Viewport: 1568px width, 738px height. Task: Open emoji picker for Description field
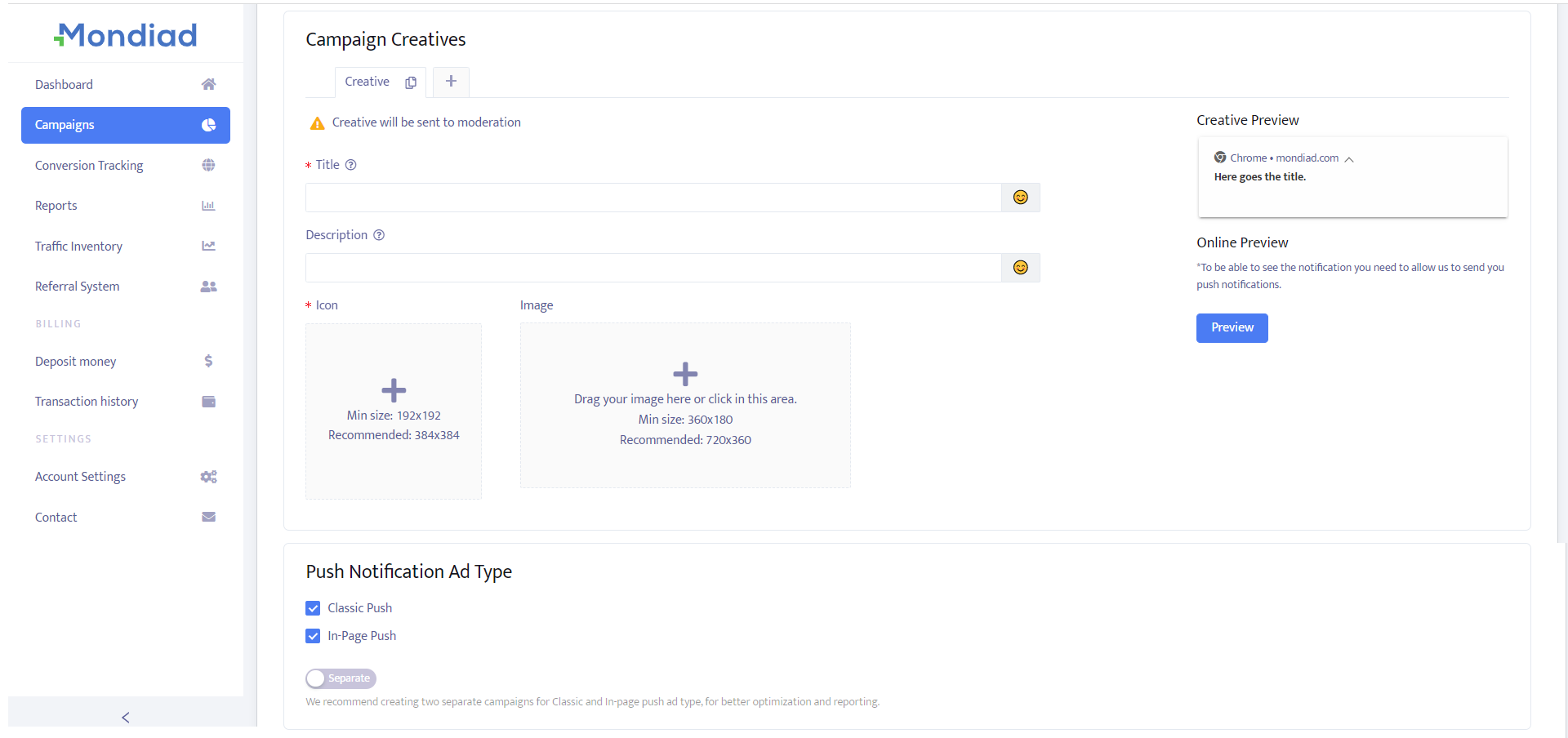coord(1020,268)
